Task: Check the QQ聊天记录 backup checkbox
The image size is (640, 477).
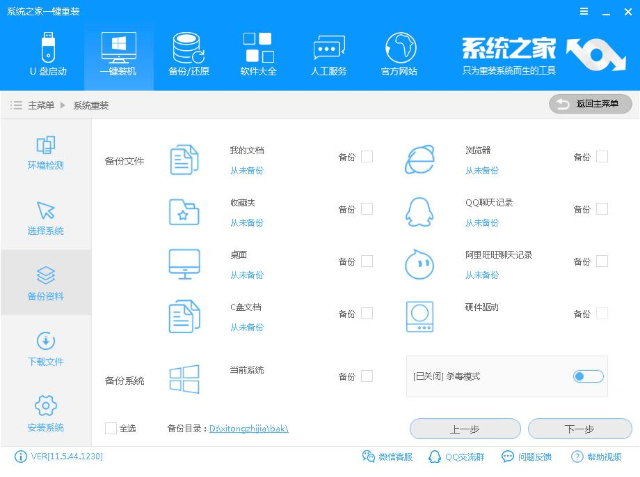Action: pyautogui.click(x=602, y=209)
